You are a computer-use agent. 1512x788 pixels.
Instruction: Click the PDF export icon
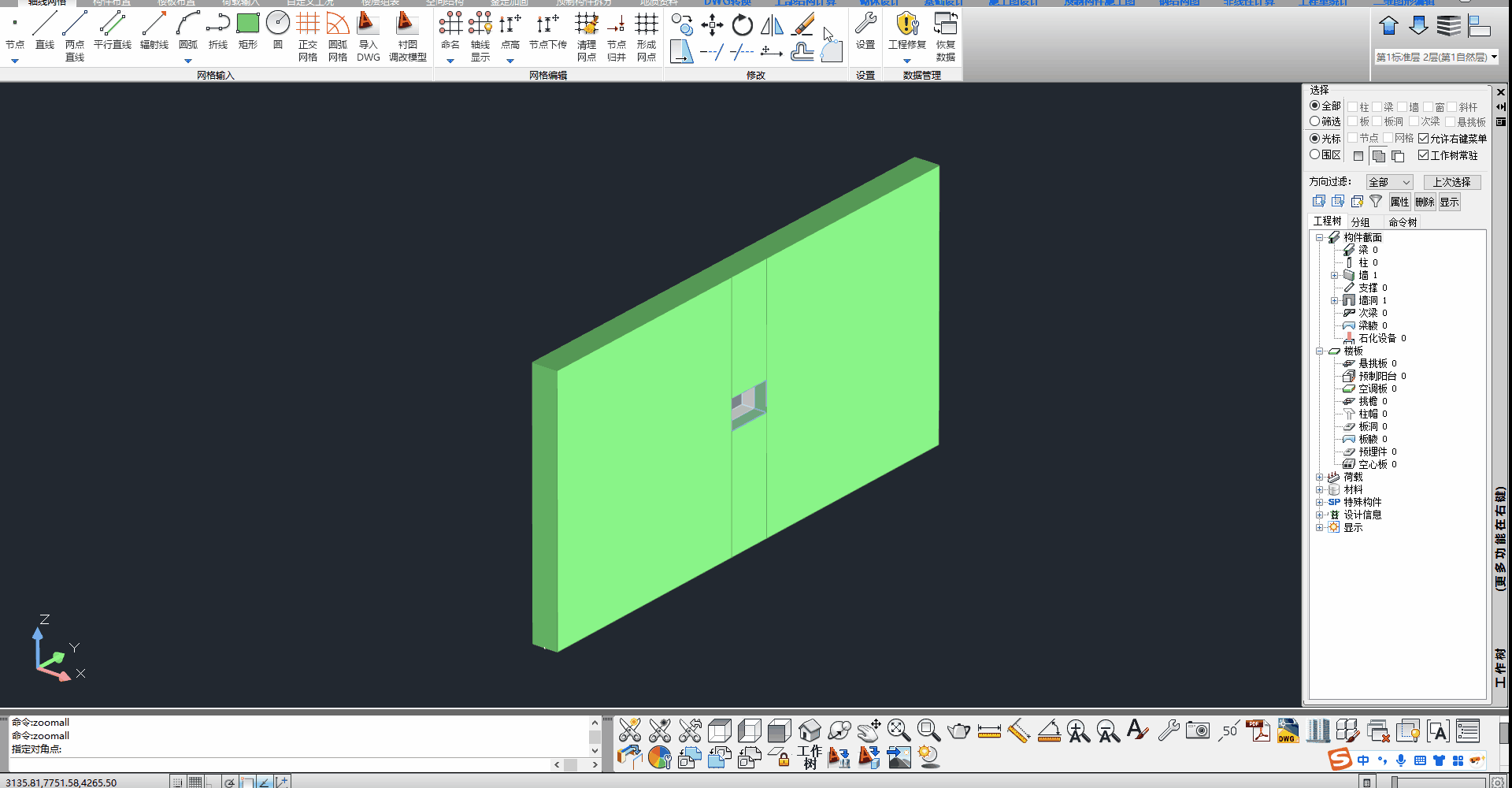(x=1258, y=731)
